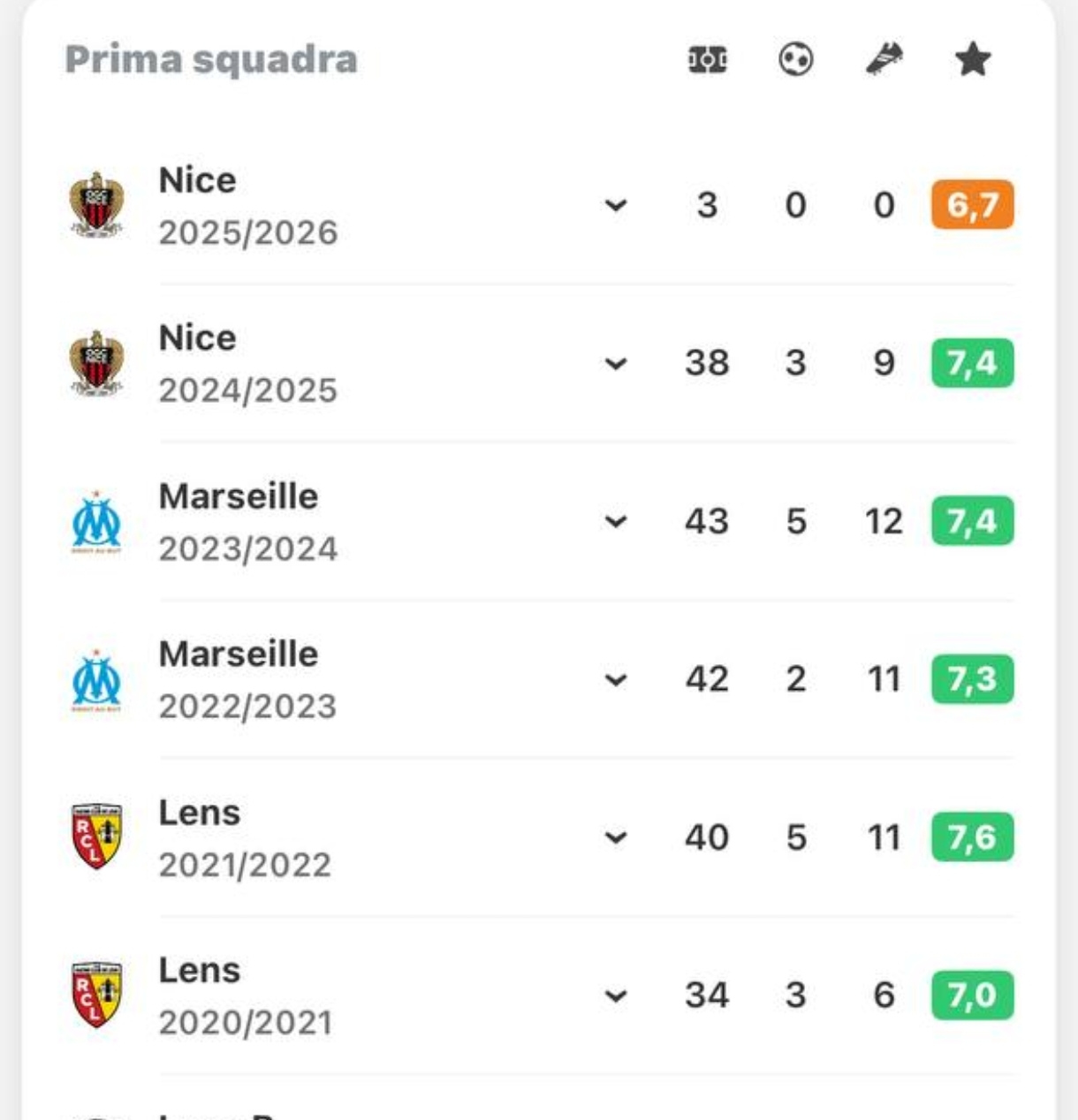Expand the Marseille 2023/2024 season chevron

pos(616,522)
